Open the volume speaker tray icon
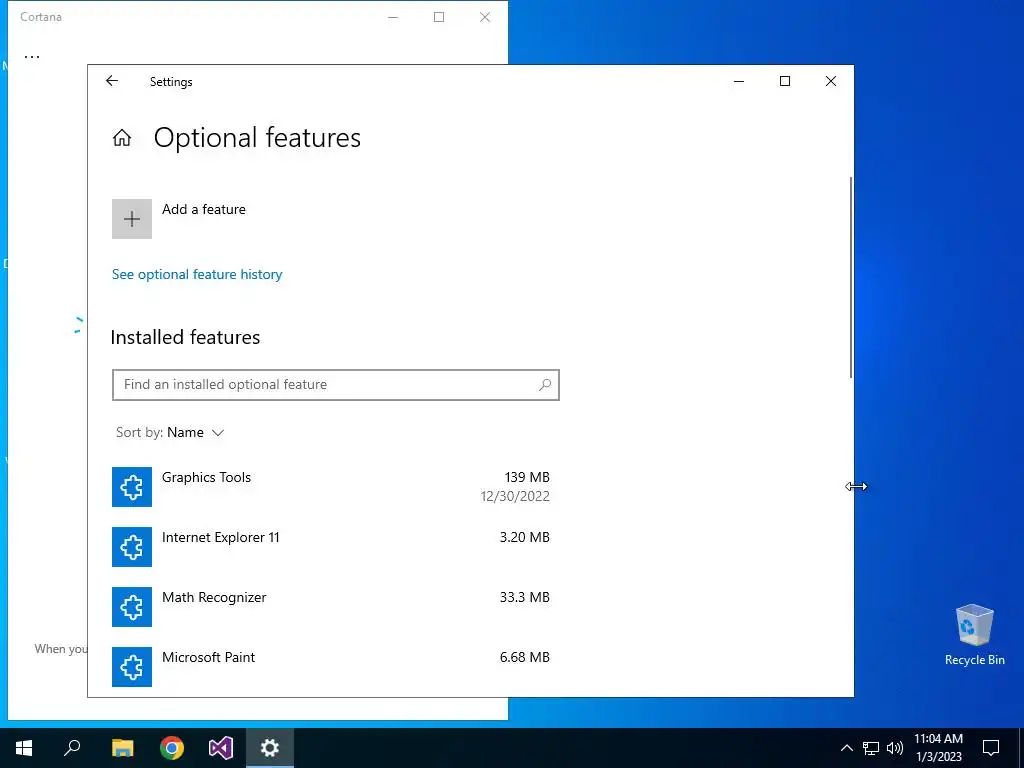 [895, 748]
